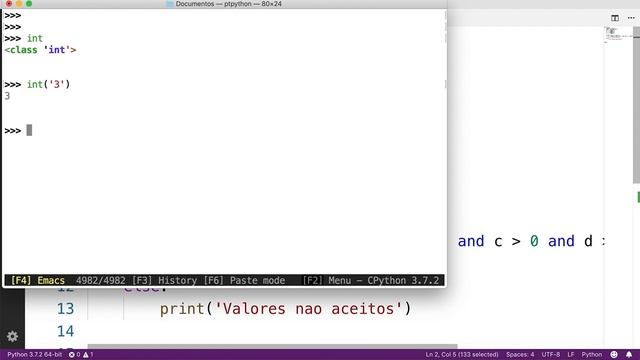Click the feedback smiley in status bar
The image size is (640, 360).
tap(614, 355)
